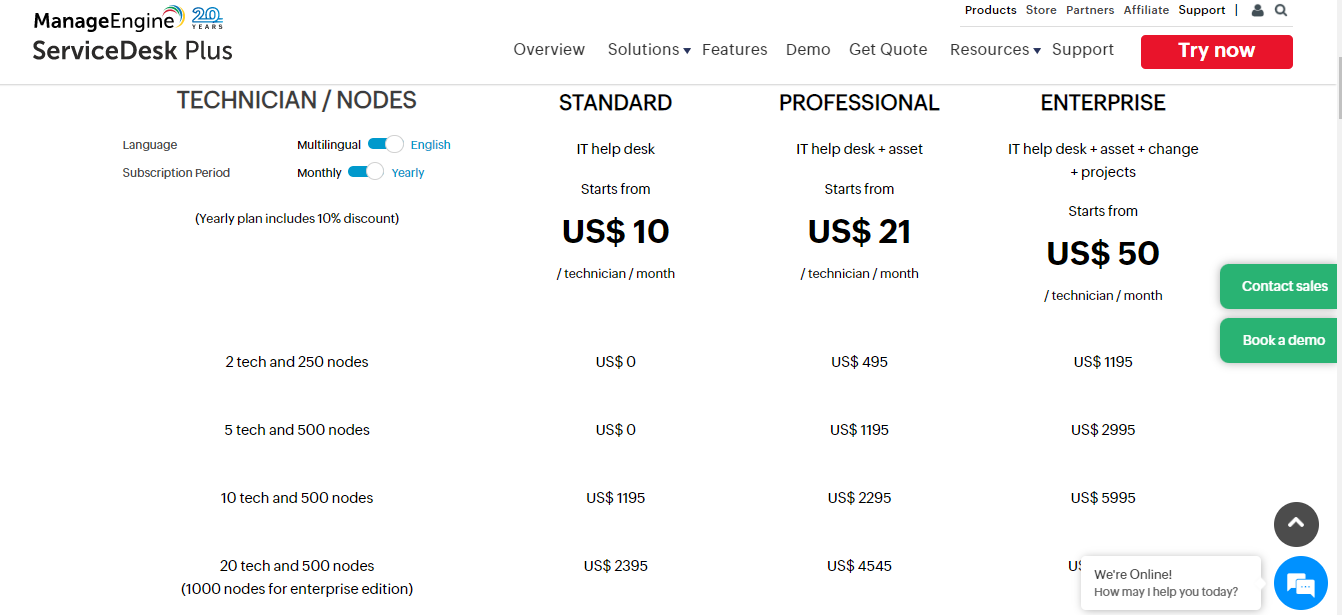This screenshot has width=1342, height=615.
Task: Click the Book a demo button
Action: pyautogui.click(x=1281, y=340)
